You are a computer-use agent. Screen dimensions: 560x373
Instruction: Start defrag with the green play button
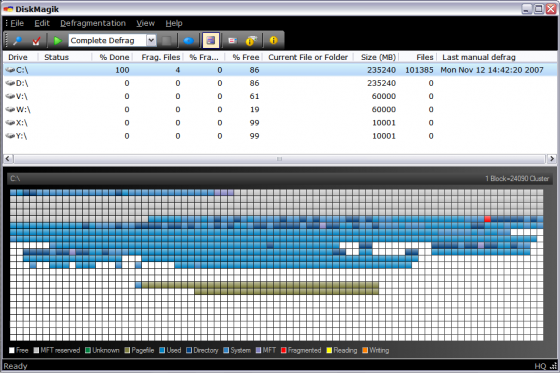pos(57,40)
